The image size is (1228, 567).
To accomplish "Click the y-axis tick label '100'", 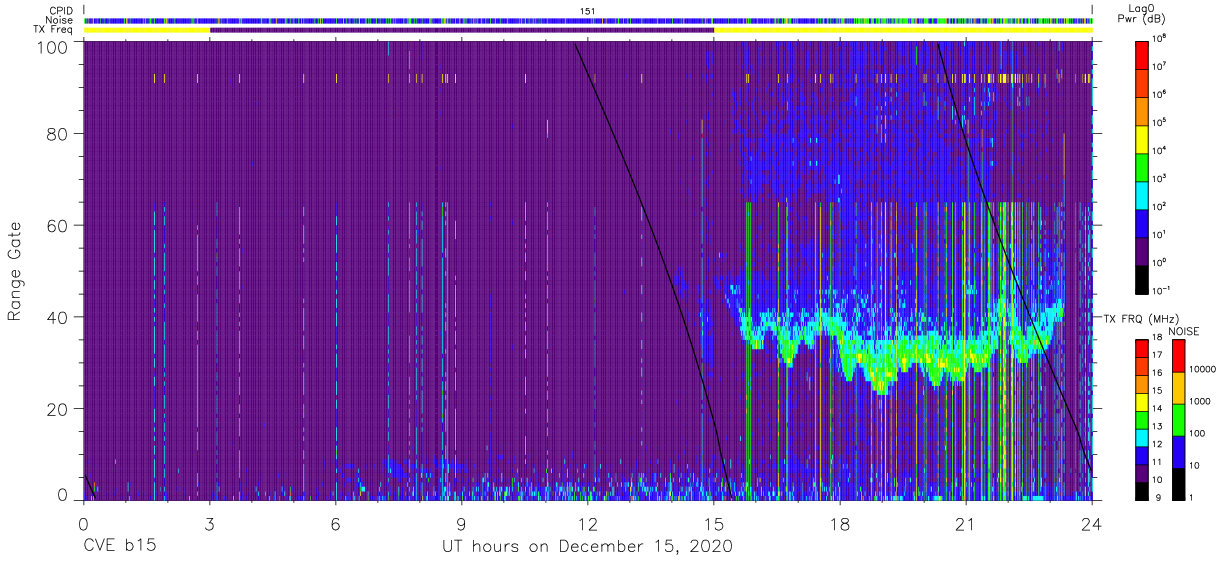I will pyautogui.click(x=54, y=46).
